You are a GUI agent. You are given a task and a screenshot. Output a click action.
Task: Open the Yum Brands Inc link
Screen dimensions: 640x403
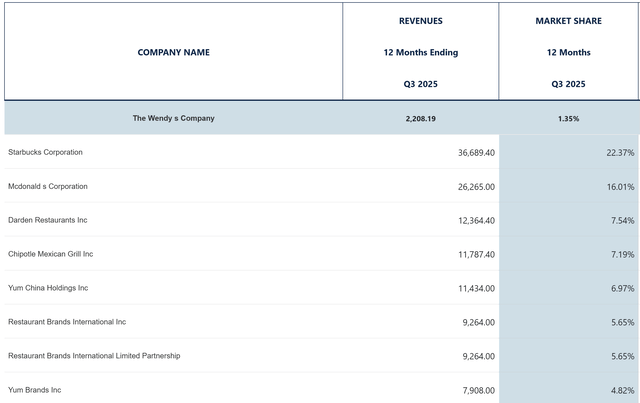(x=34, y=390)
